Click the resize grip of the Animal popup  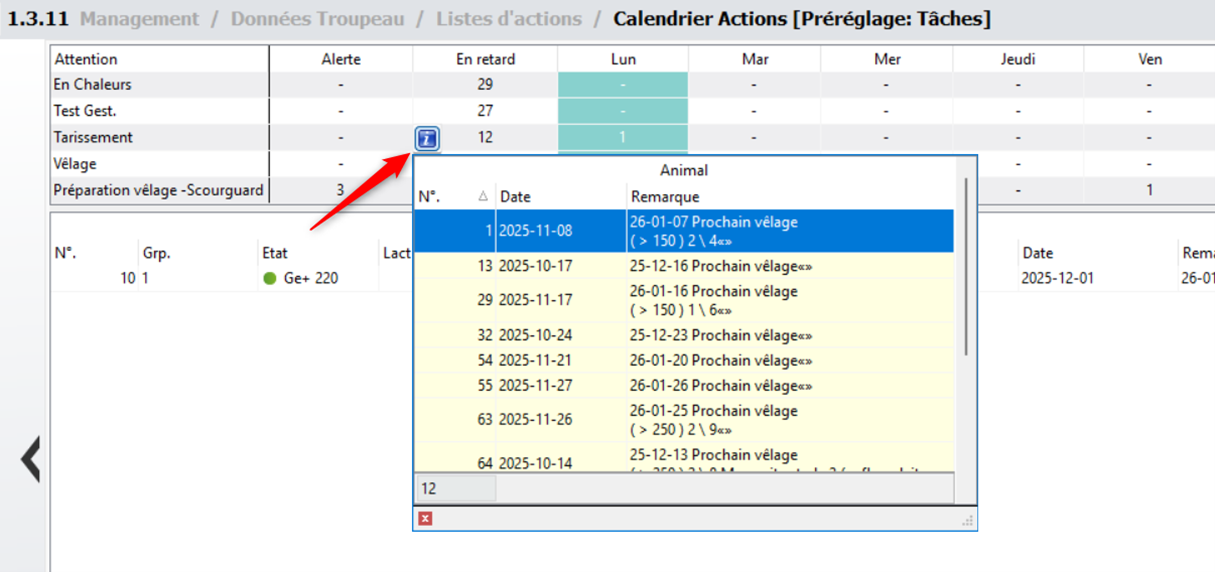tap(967, 520)
